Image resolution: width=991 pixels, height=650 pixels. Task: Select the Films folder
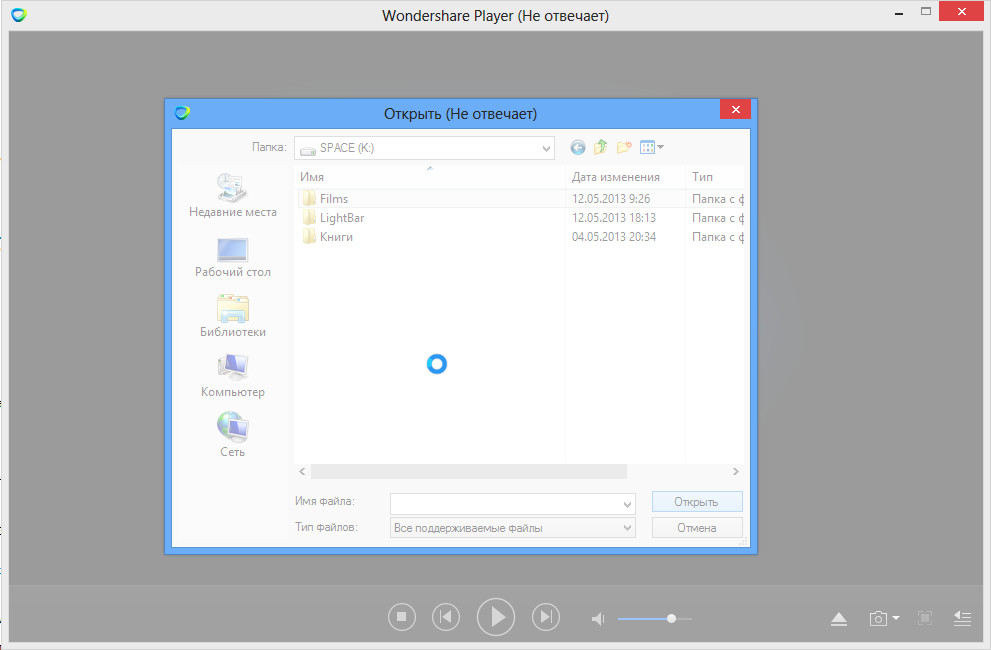(334, 199)
